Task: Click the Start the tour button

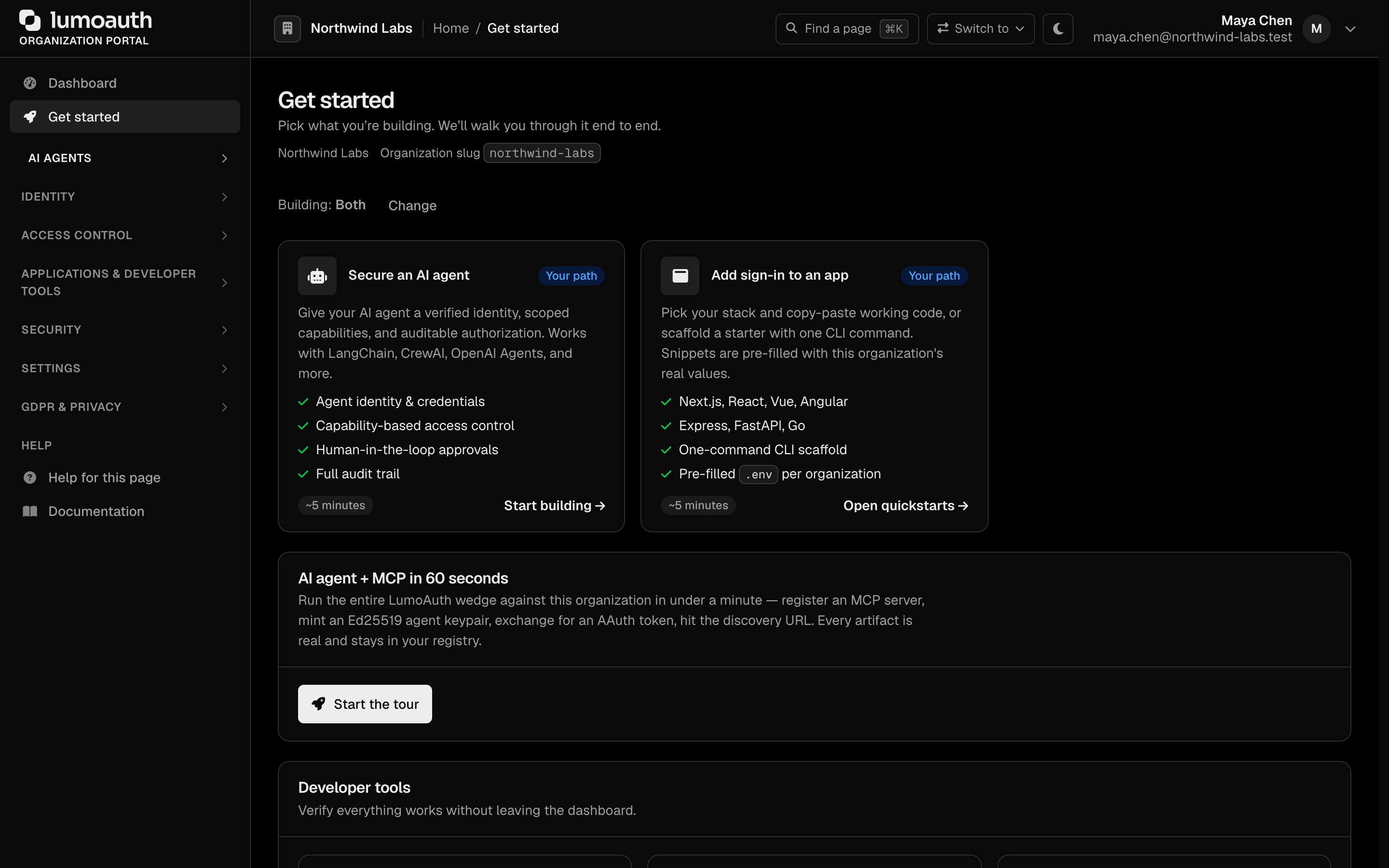Action: coord(365,704)
